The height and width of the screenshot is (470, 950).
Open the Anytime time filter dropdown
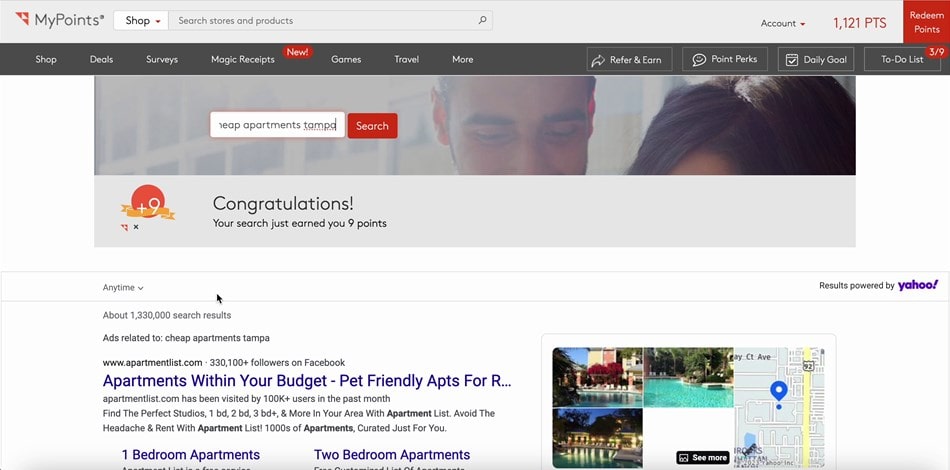[123, 288]
